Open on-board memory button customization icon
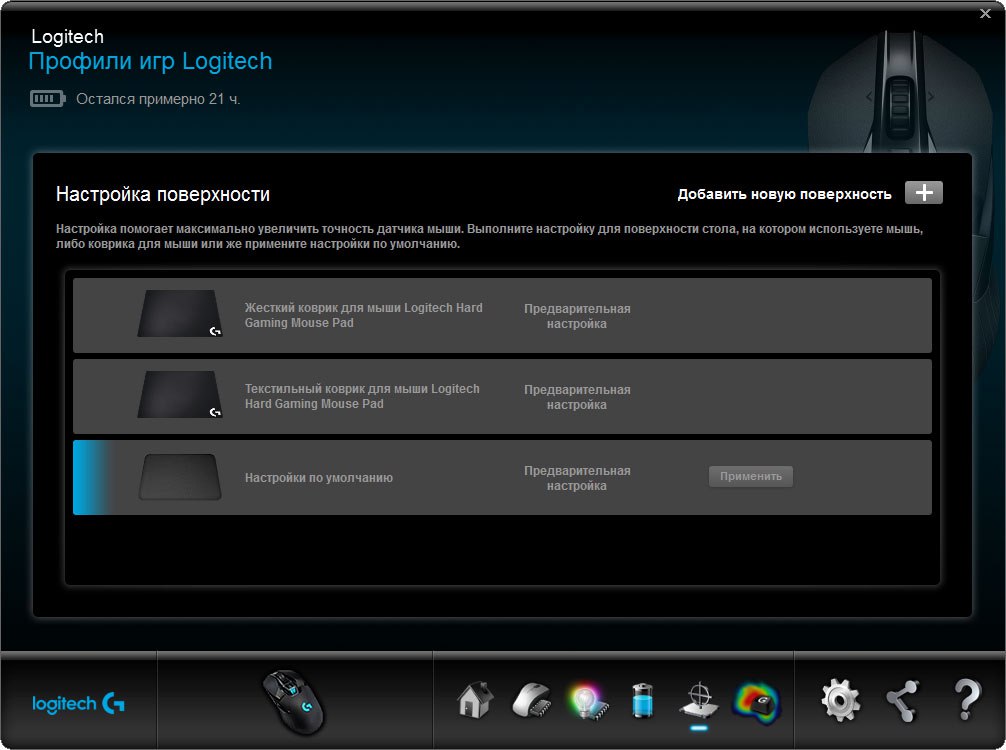1006x750 pixels. [532, 700]
